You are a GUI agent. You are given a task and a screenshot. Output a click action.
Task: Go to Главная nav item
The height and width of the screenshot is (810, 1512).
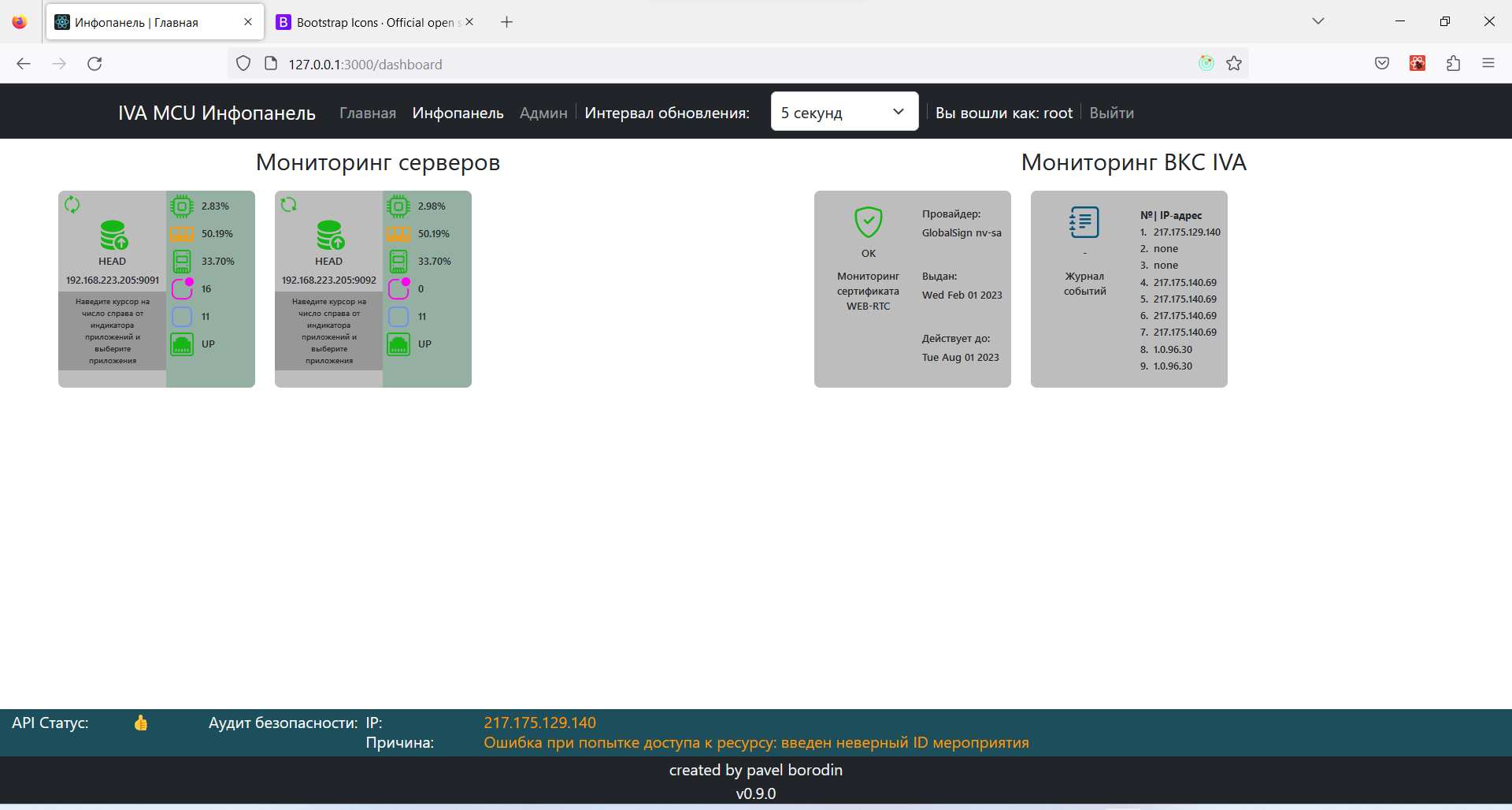pyautogui.click(x=368, y=113)
